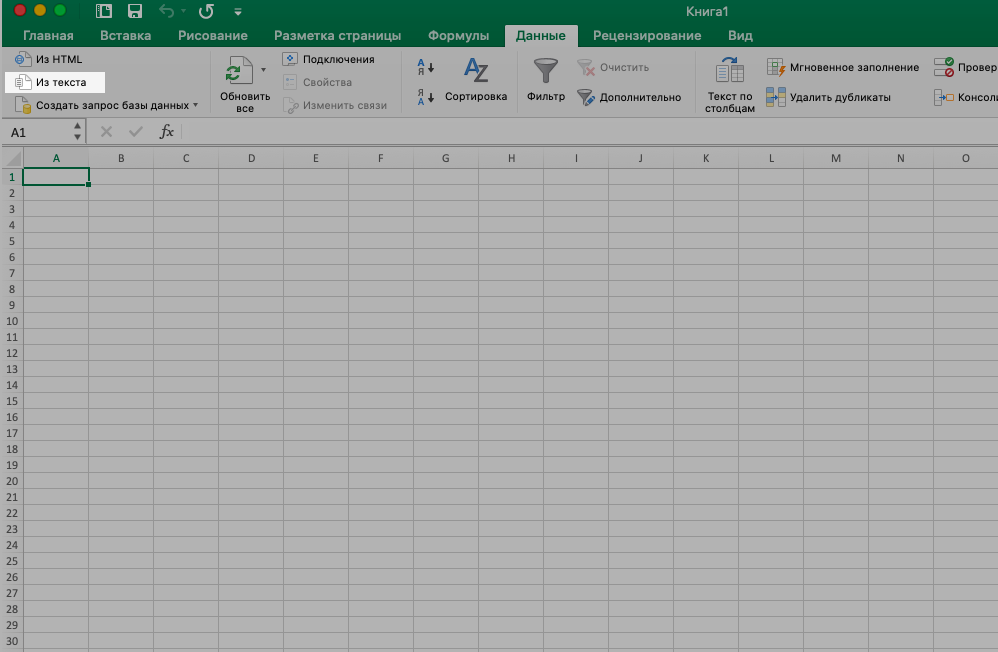Open the 'Сортировка' sort dialog
Image resolution: width=998 pixels, height=652 pixels.
click(476, 80)
